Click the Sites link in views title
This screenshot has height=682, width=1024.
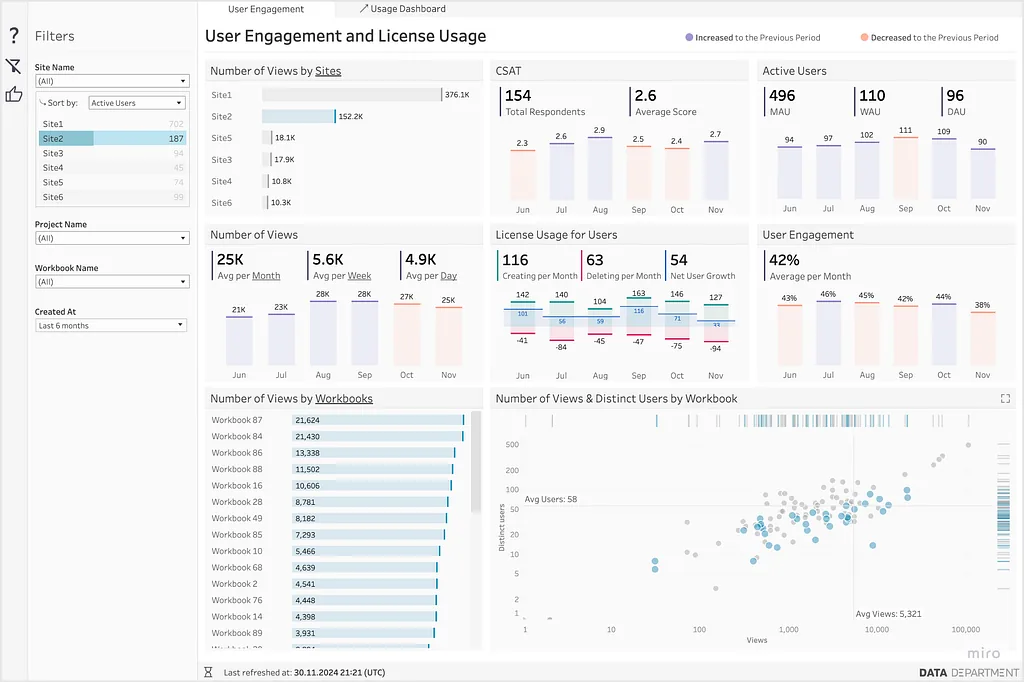[328, 71]
